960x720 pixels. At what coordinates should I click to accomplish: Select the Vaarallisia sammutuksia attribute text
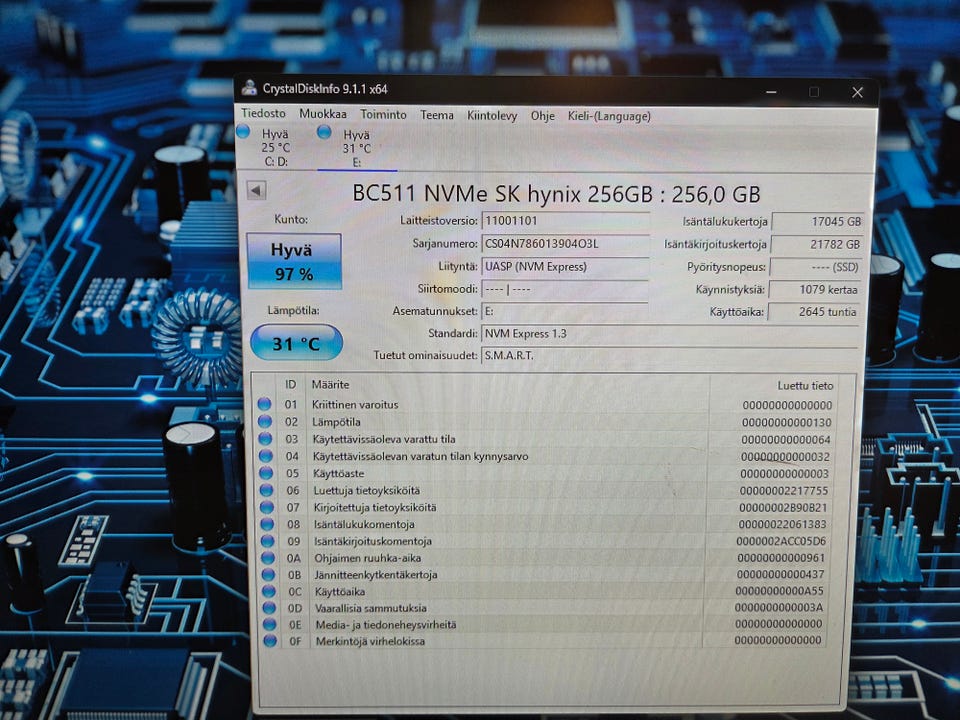pyautogui.click(x=371, y=608)
